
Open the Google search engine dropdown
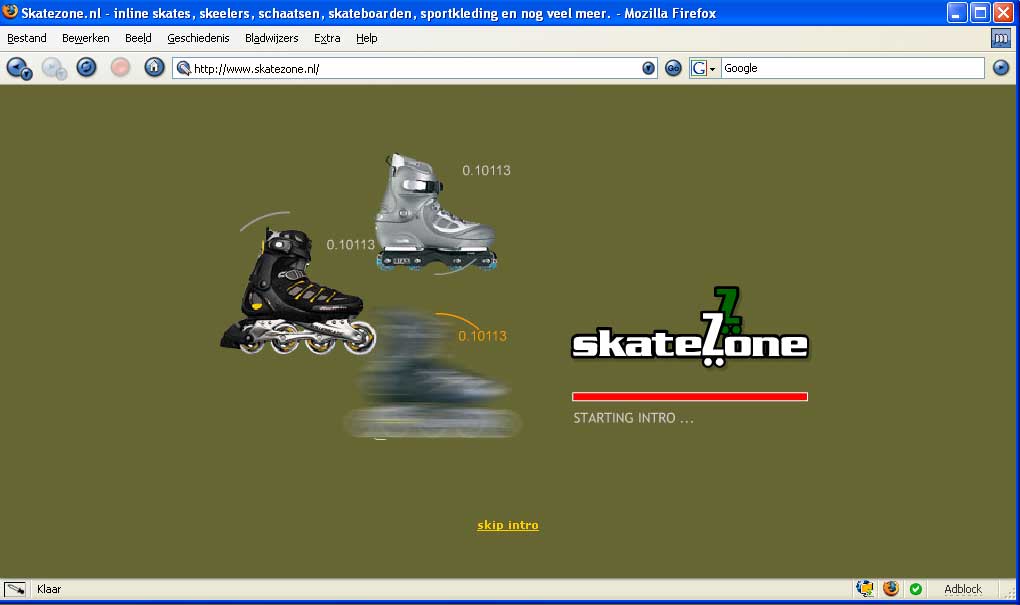[705, 68]
